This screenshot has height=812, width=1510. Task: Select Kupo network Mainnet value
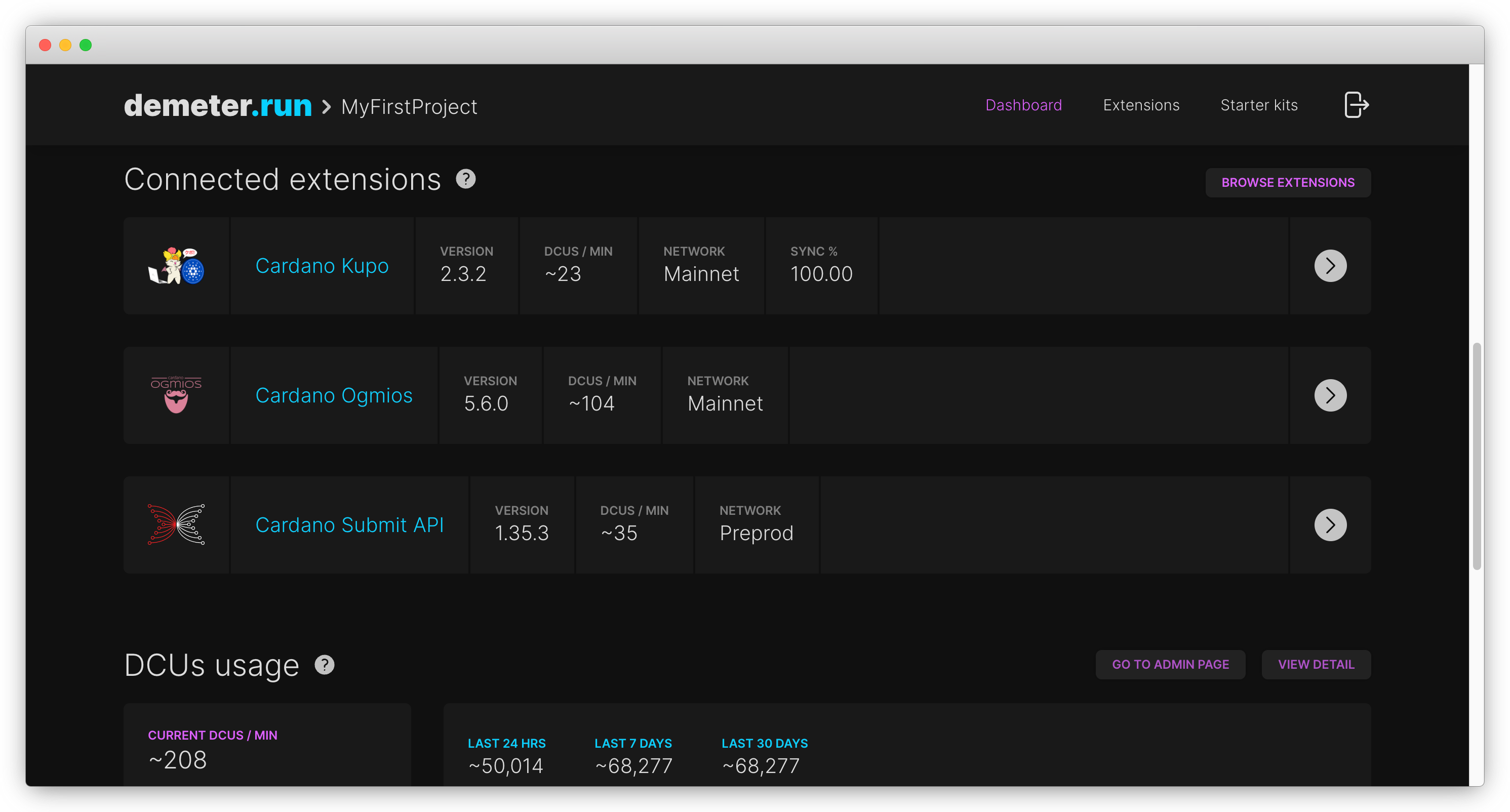point(701,274)
